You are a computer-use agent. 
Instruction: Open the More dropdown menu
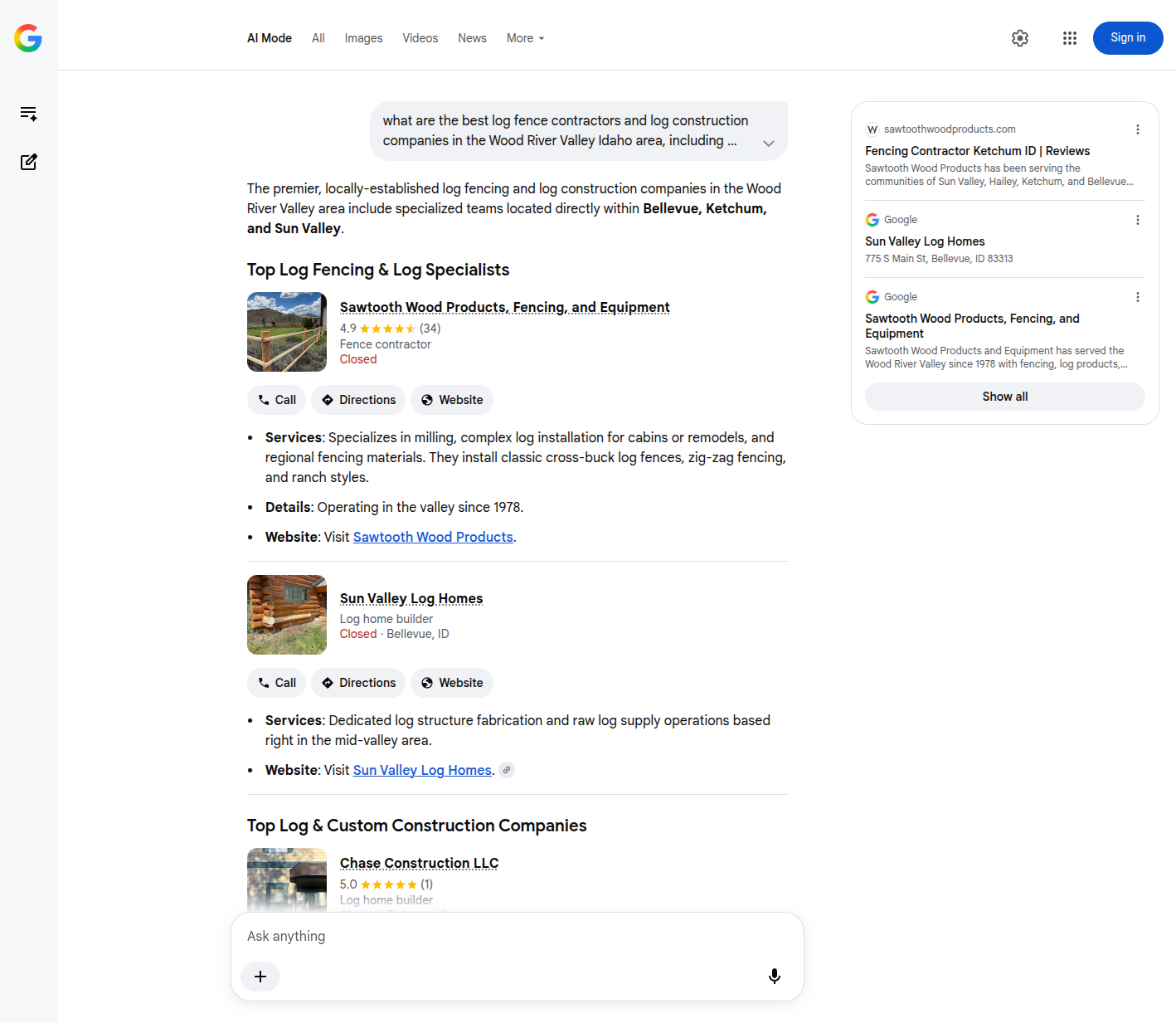(x=526, y=38)
